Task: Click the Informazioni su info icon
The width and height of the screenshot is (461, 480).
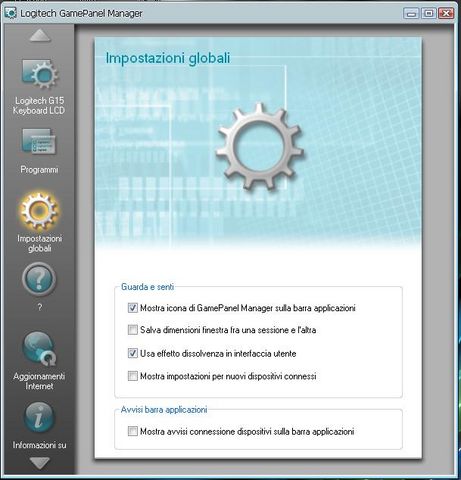Action: tap(39, 417)
